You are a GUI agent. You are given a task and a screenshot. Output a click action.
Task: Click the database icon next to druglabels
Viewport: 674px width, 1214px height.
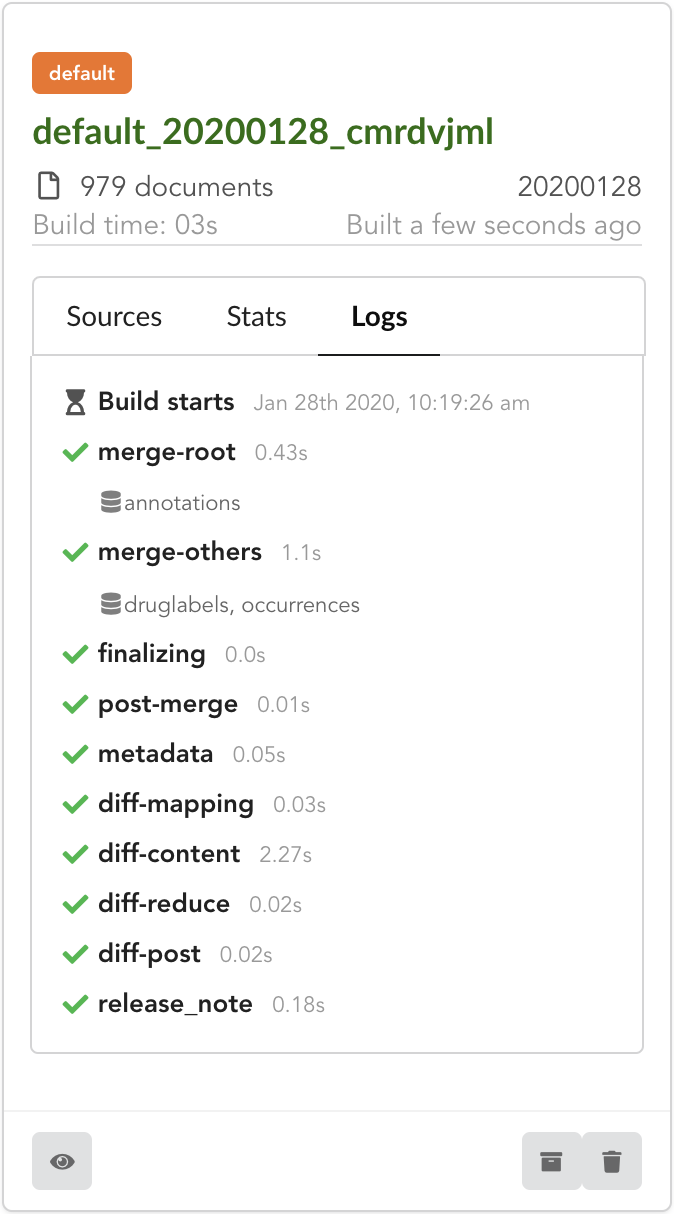[x=111, y=604]
